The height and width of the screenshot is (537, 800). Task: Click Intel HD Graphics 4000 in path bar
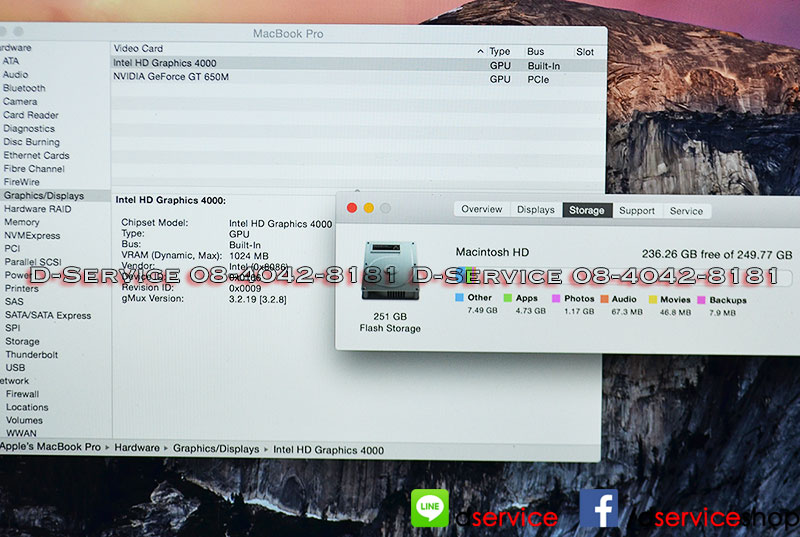[329, 450]
